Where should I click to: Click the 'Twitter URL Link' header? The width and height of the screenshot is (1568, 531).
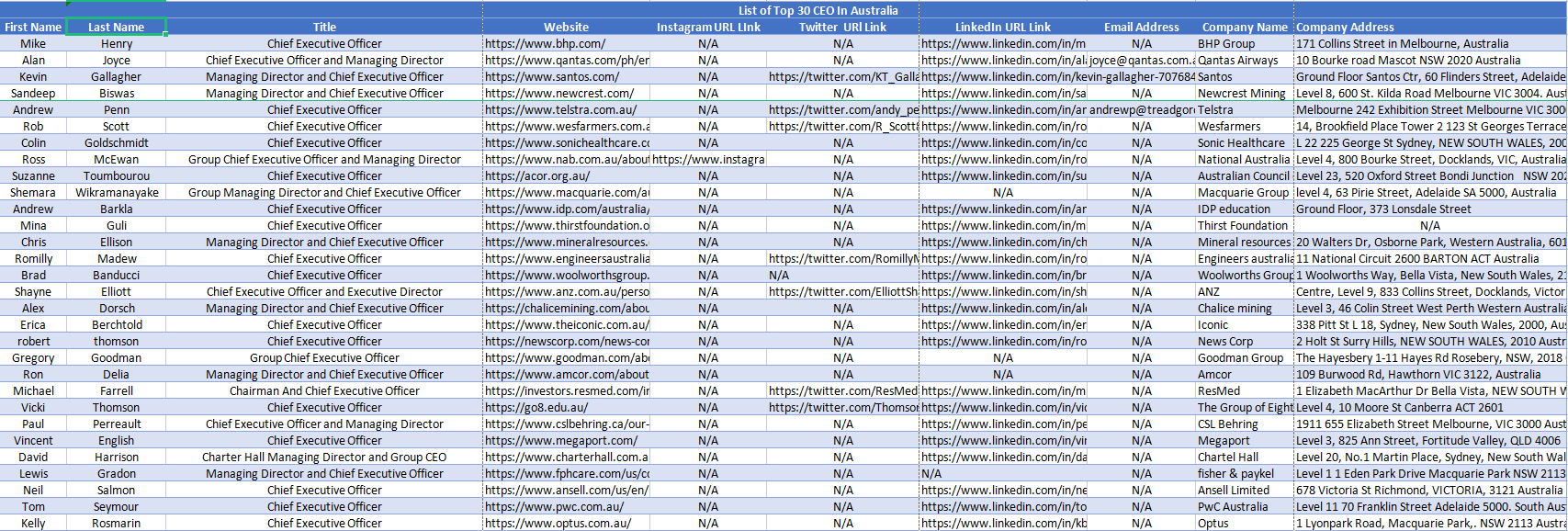pyautogui.click(x=842, y=27)
